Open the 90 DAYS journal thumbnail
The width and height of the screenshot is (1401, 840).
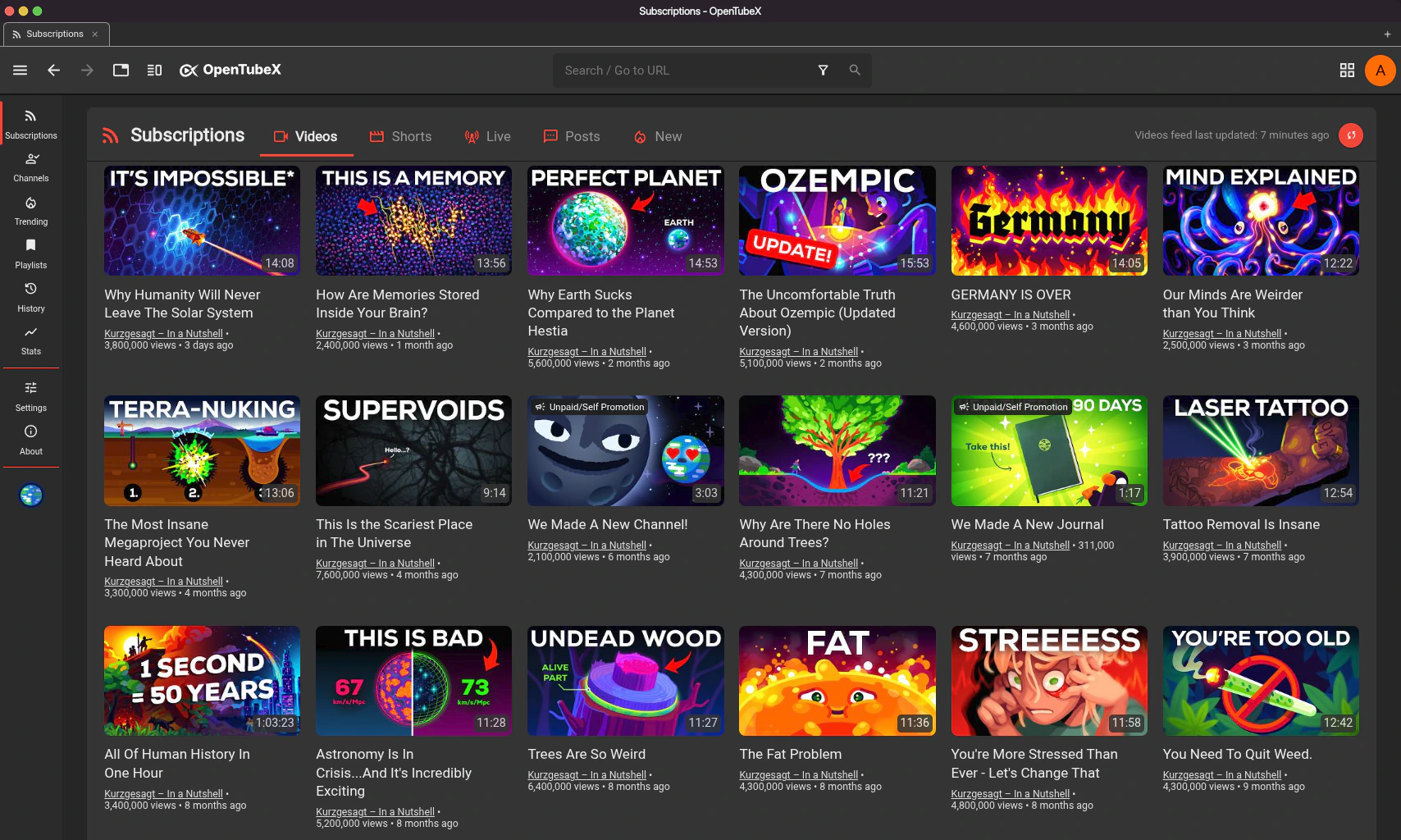(1049, 450)
